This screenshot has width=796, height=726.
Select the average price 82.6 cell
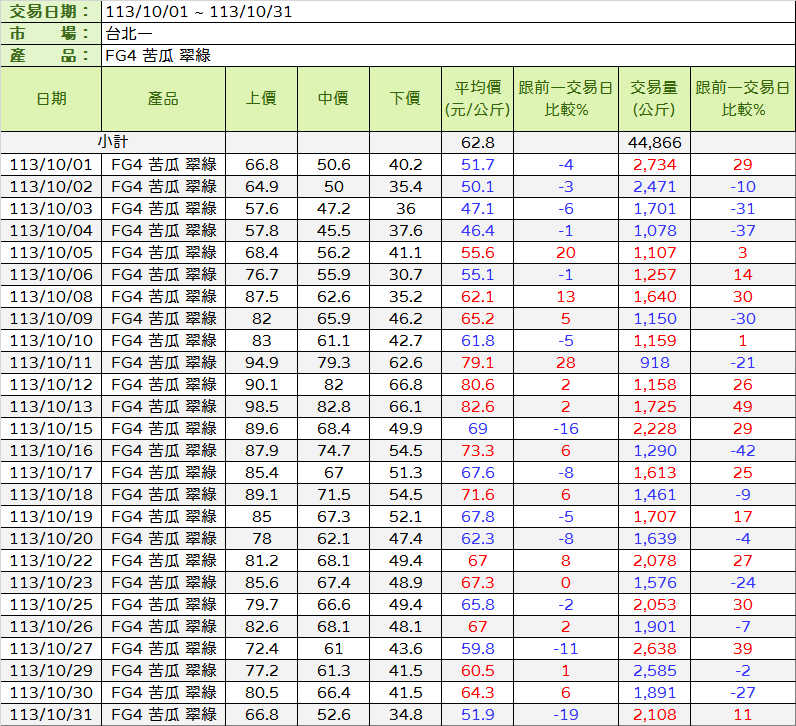(478, 406)
